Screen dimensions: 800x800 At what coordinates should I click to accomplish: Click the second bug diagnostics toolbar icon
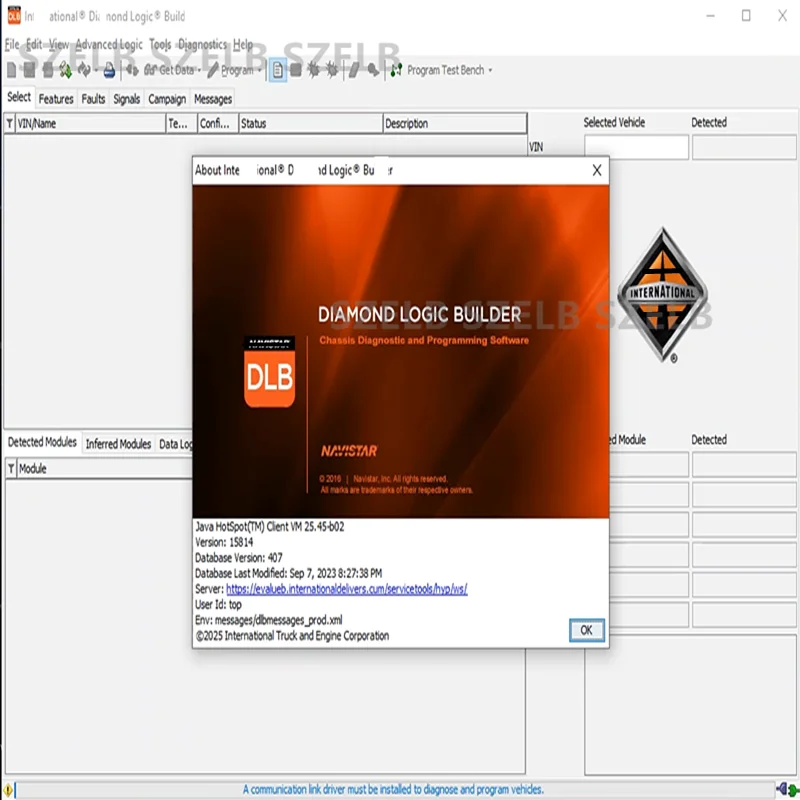coord(332,70)
